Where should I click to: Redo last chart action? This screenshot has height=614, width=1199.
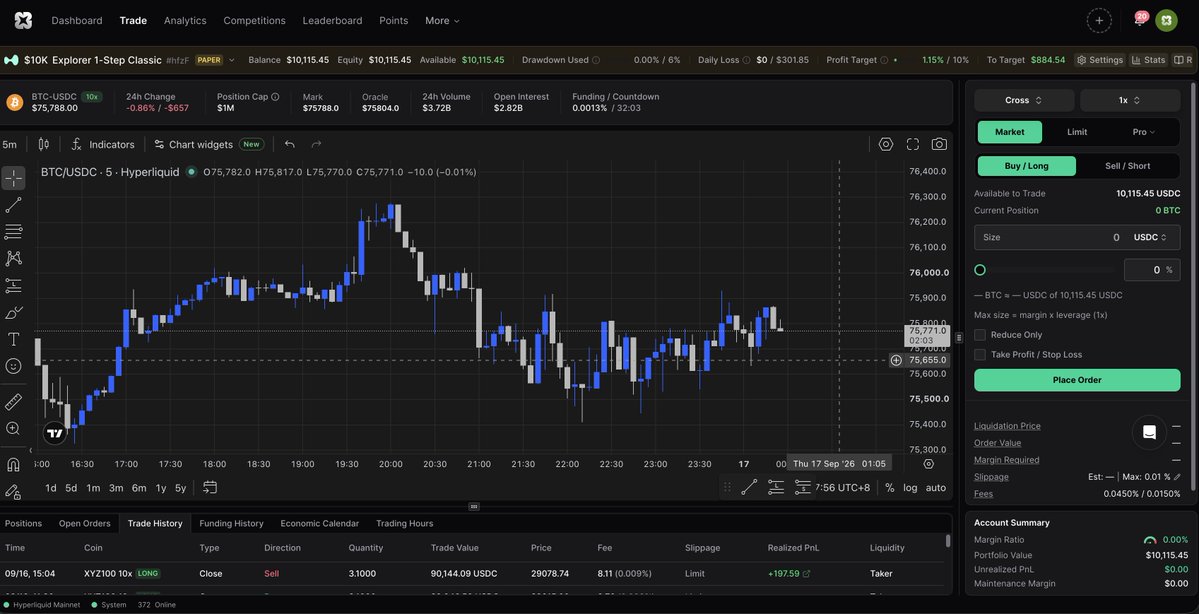[x=316, y=144]
